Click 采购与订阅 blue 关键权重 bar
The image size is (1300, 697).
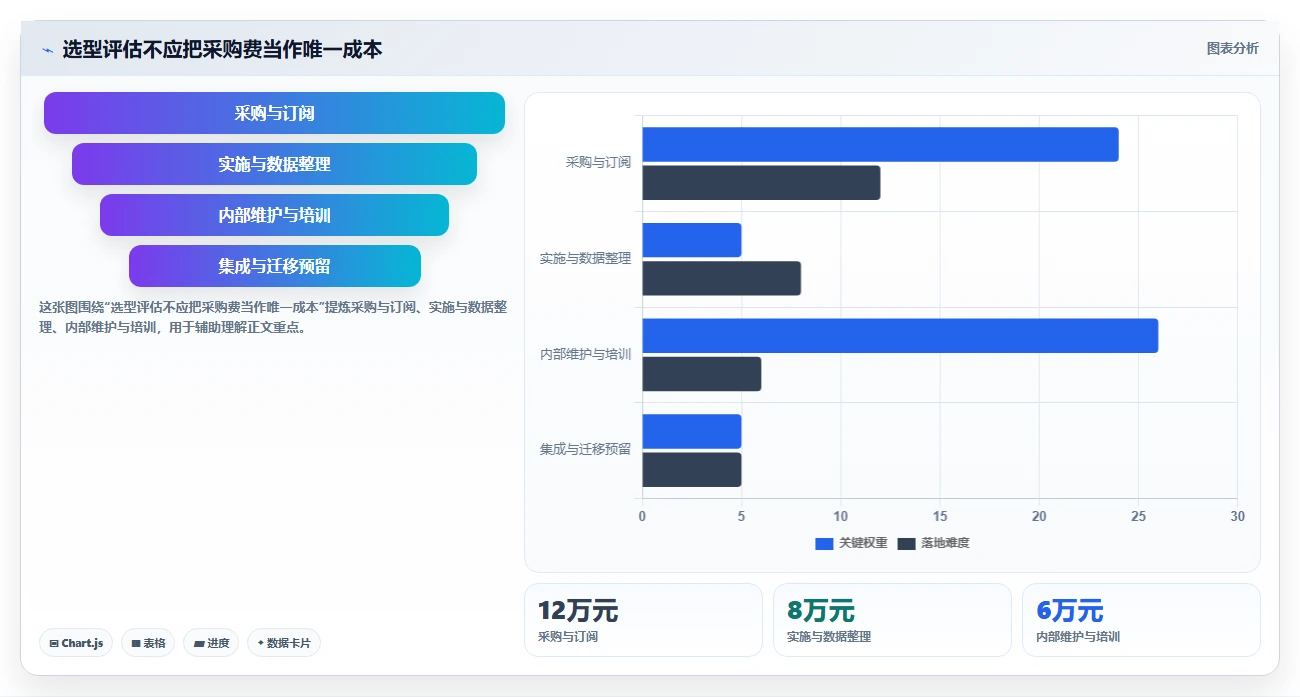click(880, 144)
